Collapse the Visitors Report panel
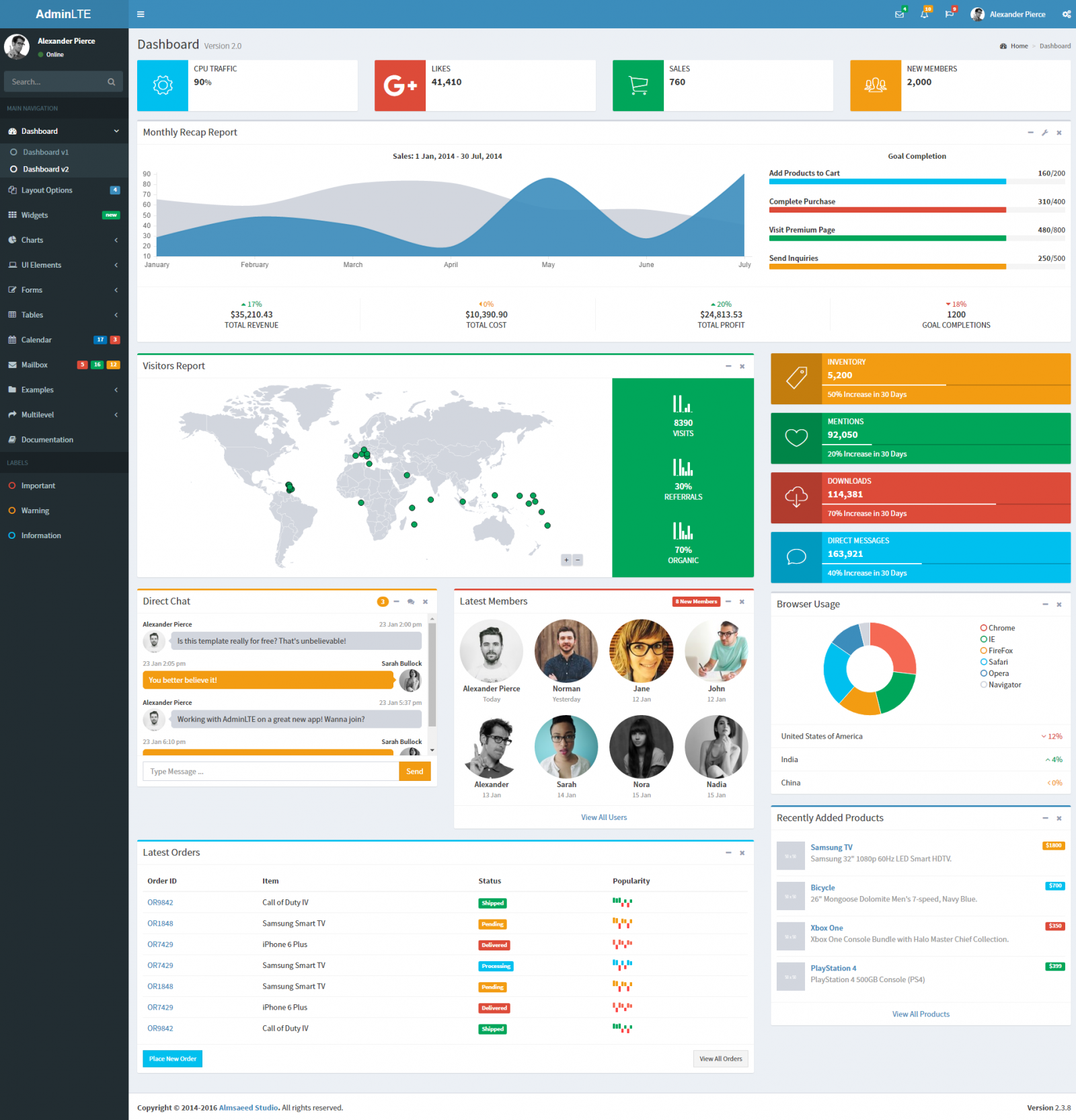1076x1120 pixels. point(728,366)
